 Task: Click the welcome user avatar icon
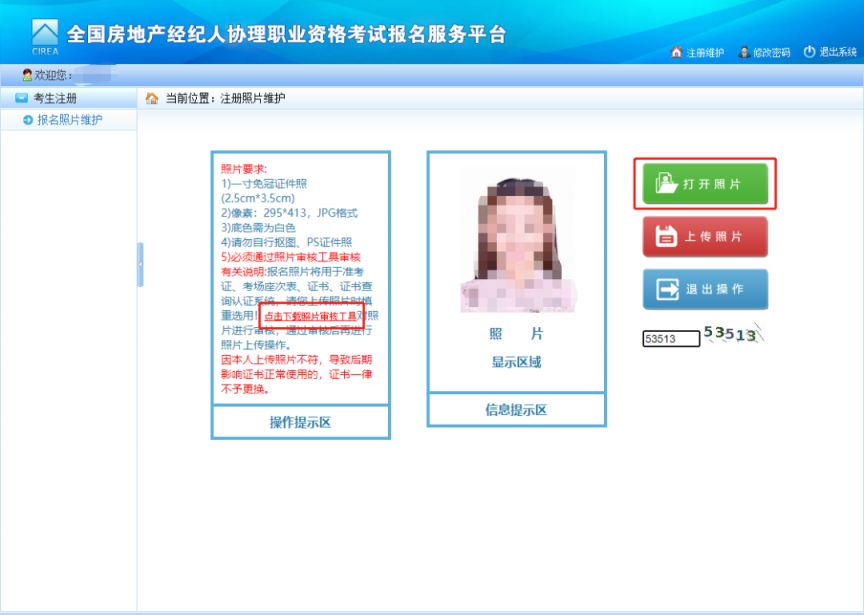pos(27,74)
